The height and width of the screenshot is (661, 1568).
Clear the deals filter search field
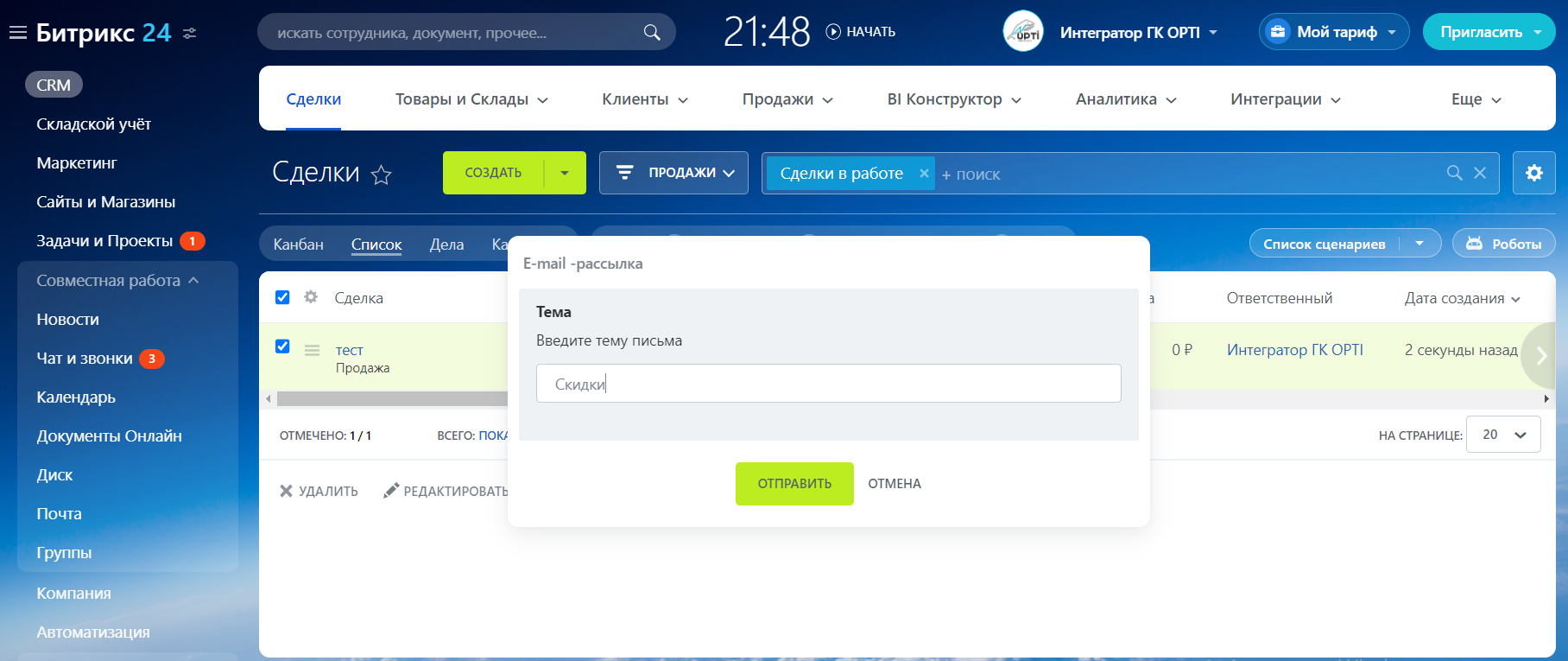coord(1480,173)
